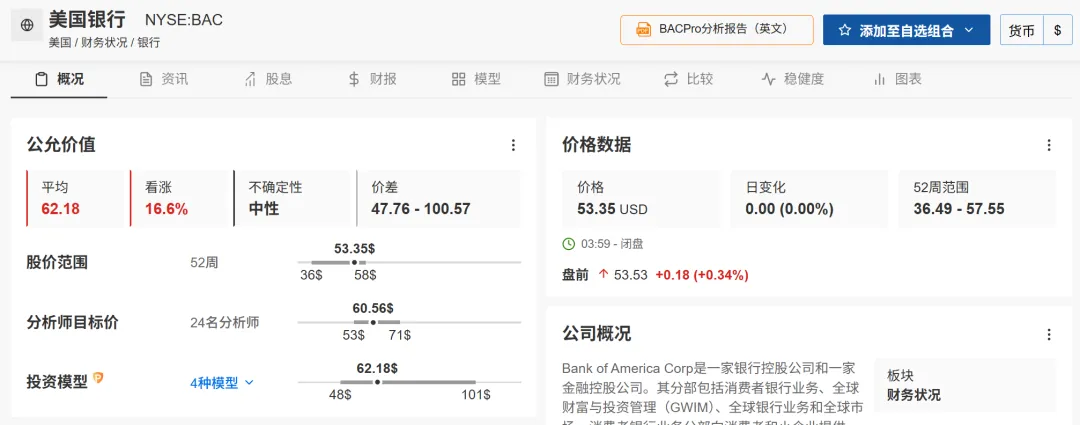This screenshot has height=425, width=1080.
Task: Click the 价差 47.76 - 100.57 value
Action: (x=421, y=209)
